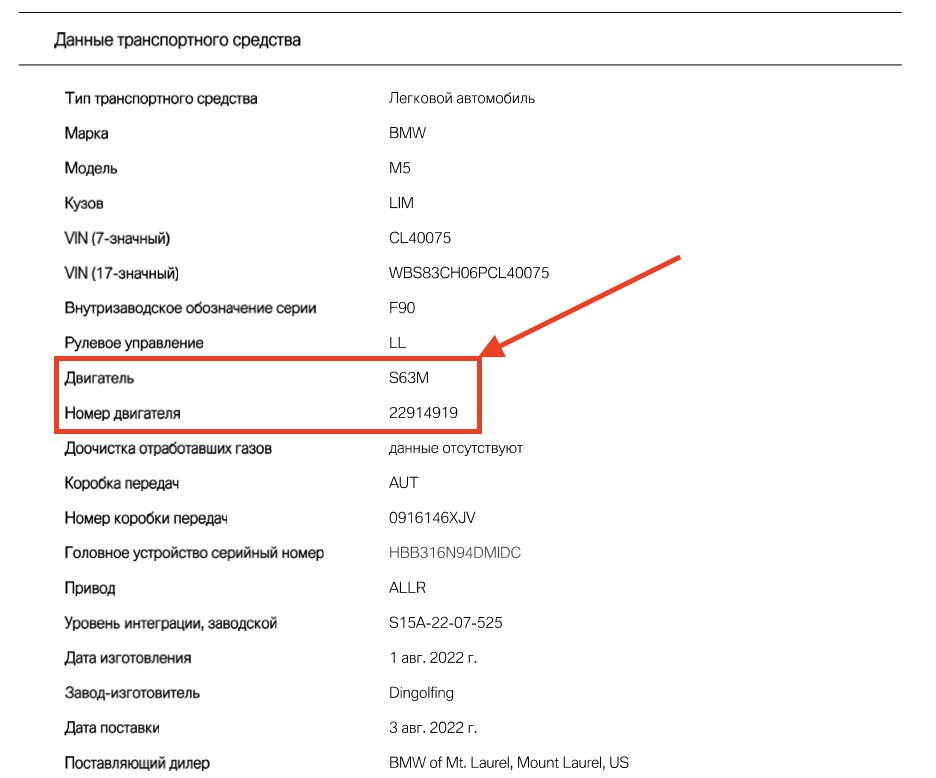Click the delivery date '3 авг. 2022 г.'

(x=433, y=727)
